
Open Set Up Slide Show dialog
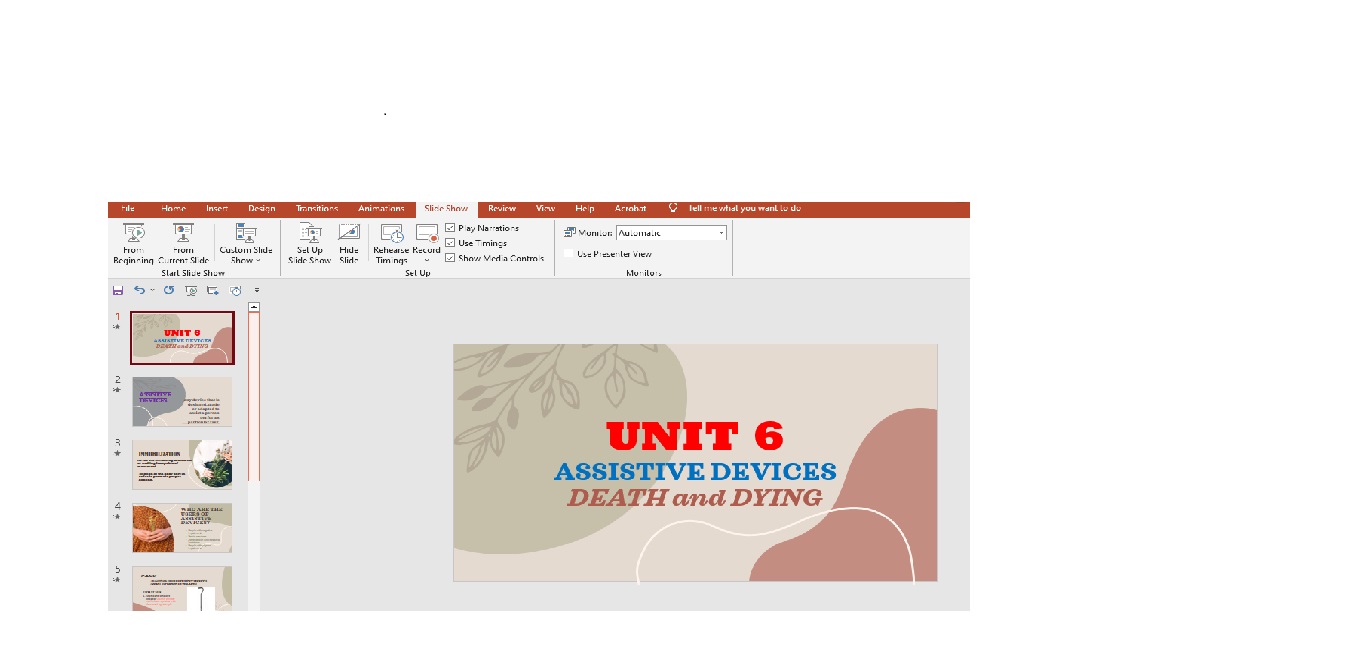(x=310, y=243)
